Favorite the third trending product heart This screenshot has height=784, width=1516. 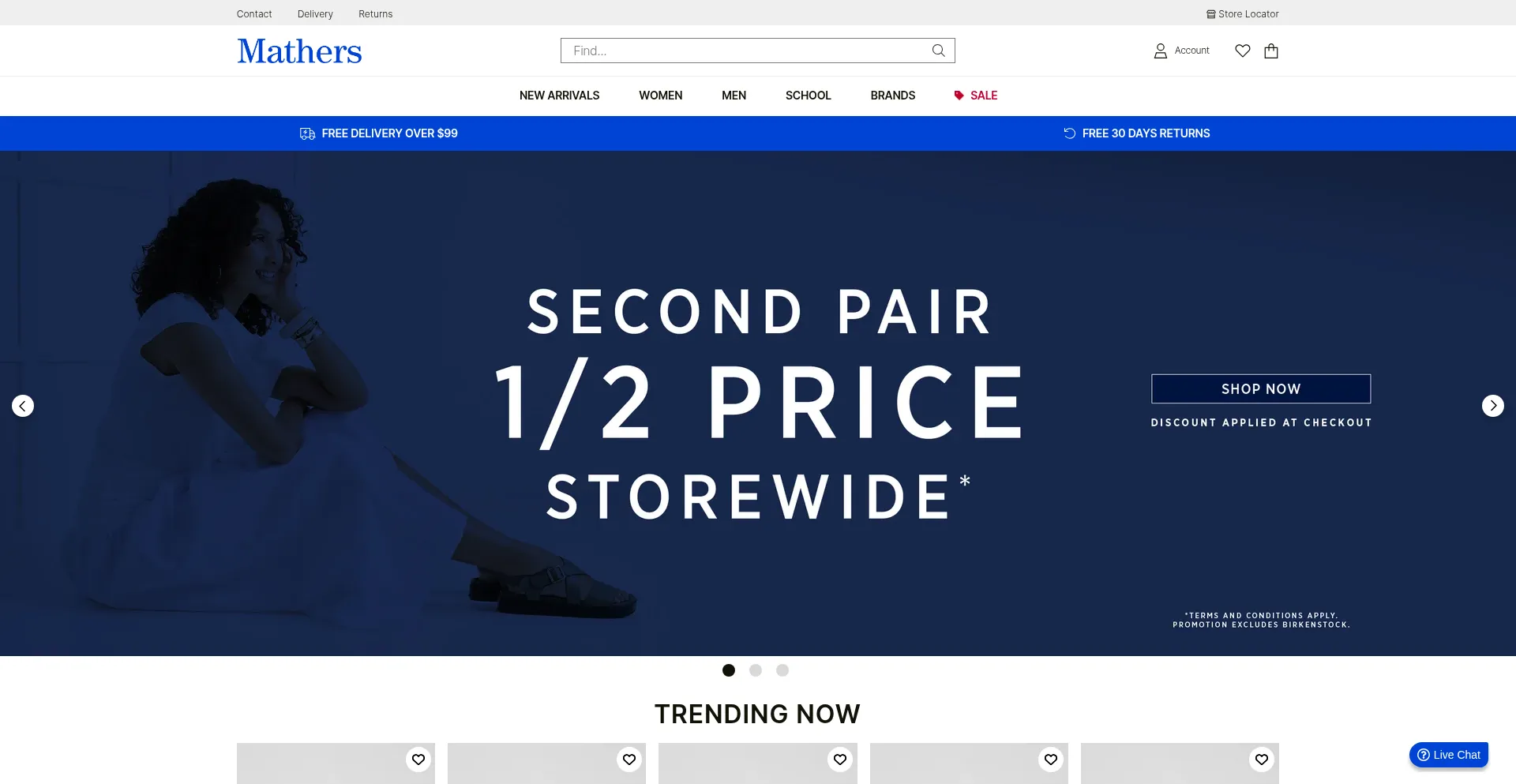tap(840, 760)
